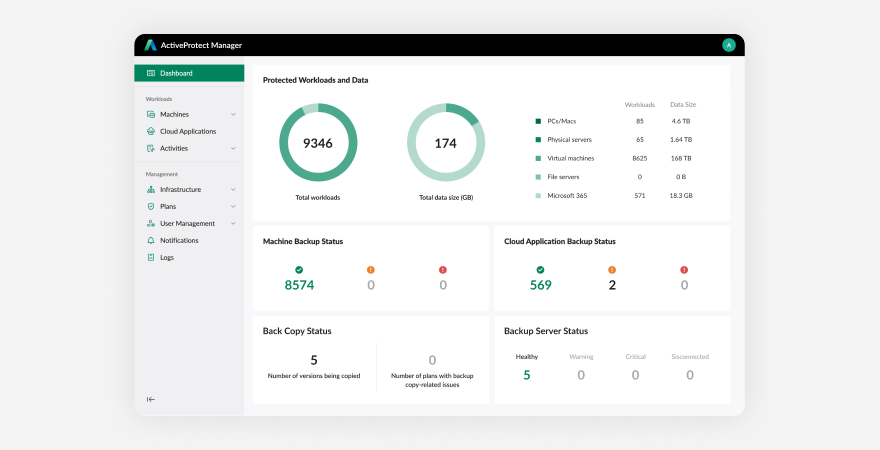Open the 569 successful cloud backups count
880x450 pixels.
click(540, 285)
